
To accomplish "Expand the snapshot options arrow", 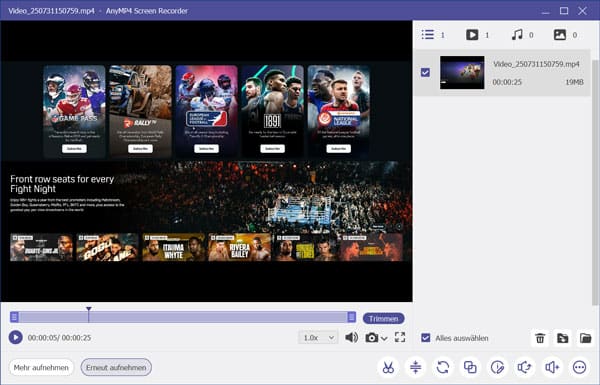I will 384,338.
